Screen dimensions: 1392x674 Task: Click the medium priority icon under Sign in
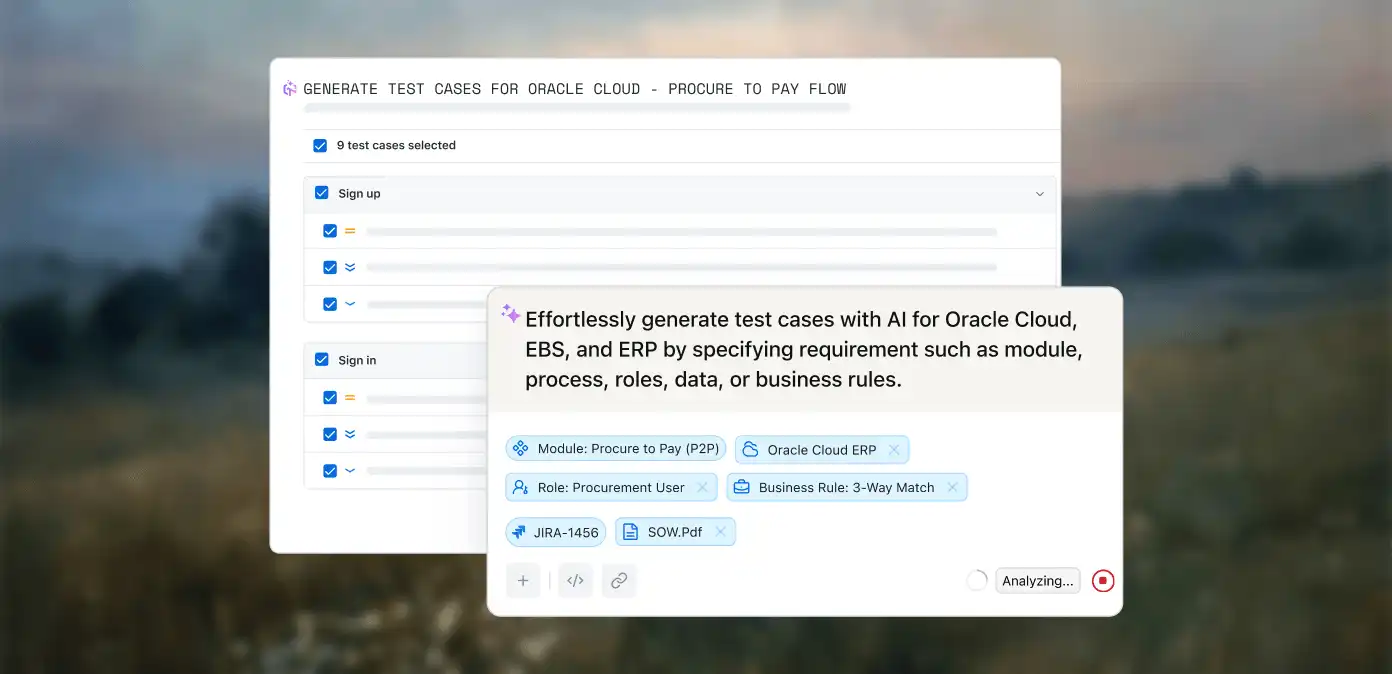350,398
